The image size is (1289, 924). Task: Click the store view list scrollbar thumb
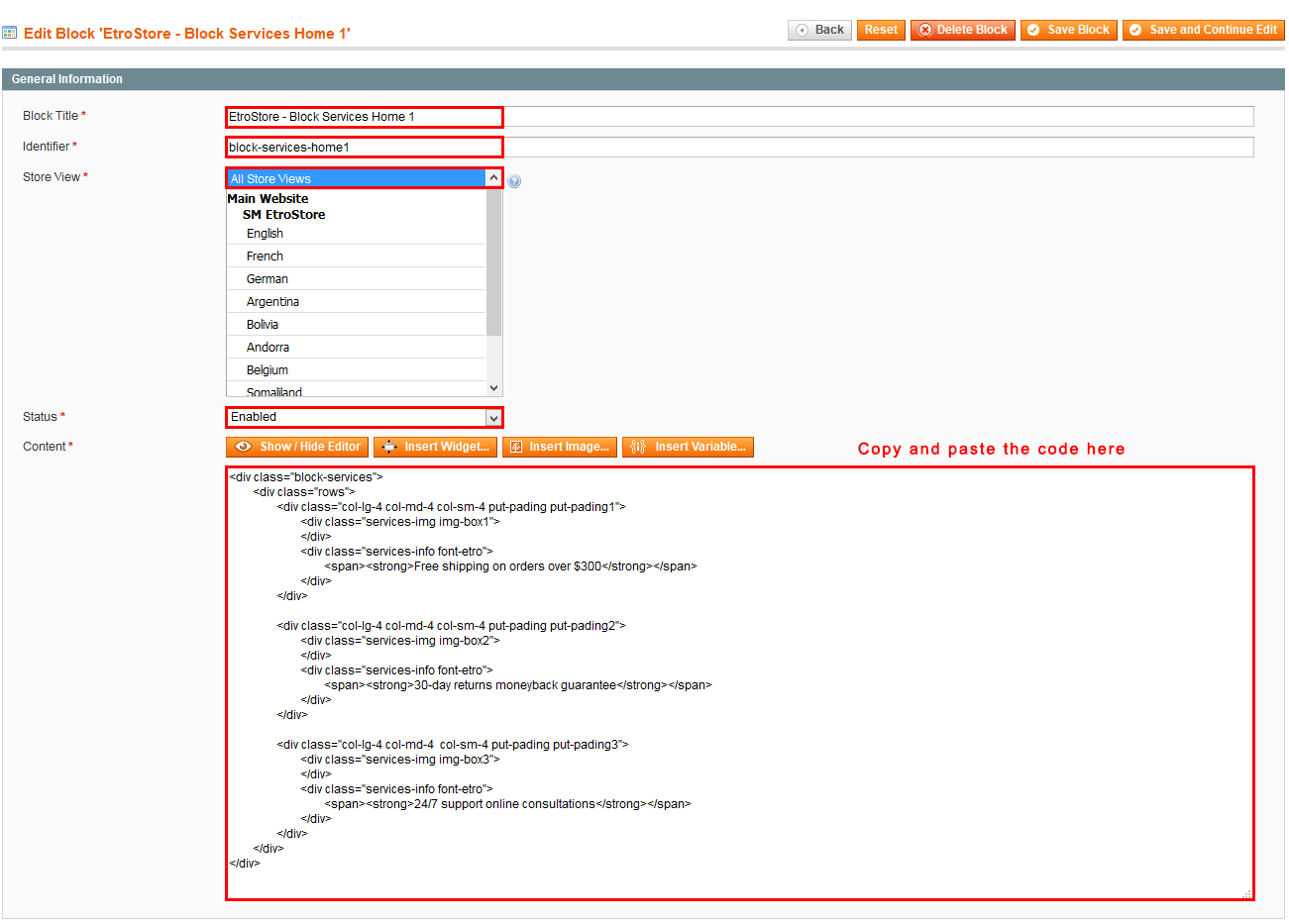coord(494,261)
